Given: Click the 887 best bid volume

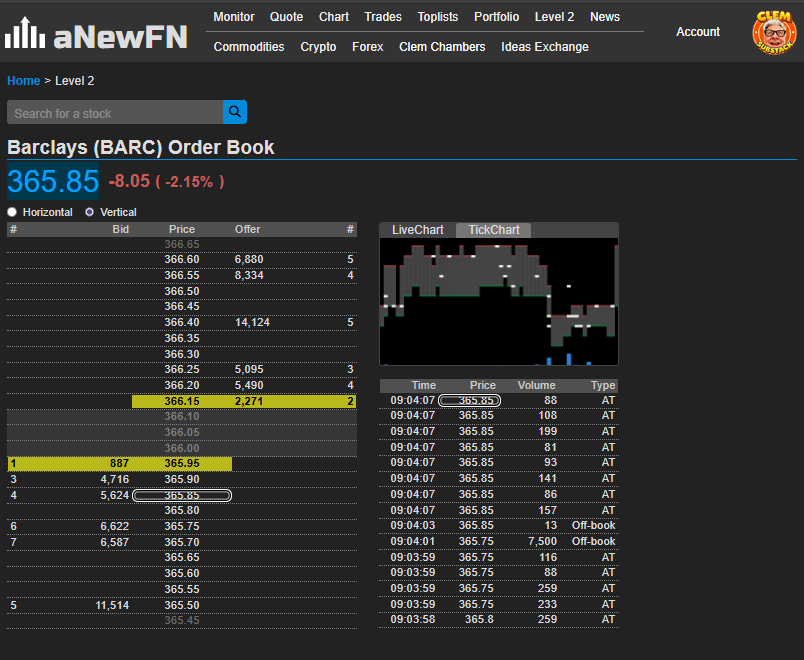Looking at the screenshot, I should (119, 463).
